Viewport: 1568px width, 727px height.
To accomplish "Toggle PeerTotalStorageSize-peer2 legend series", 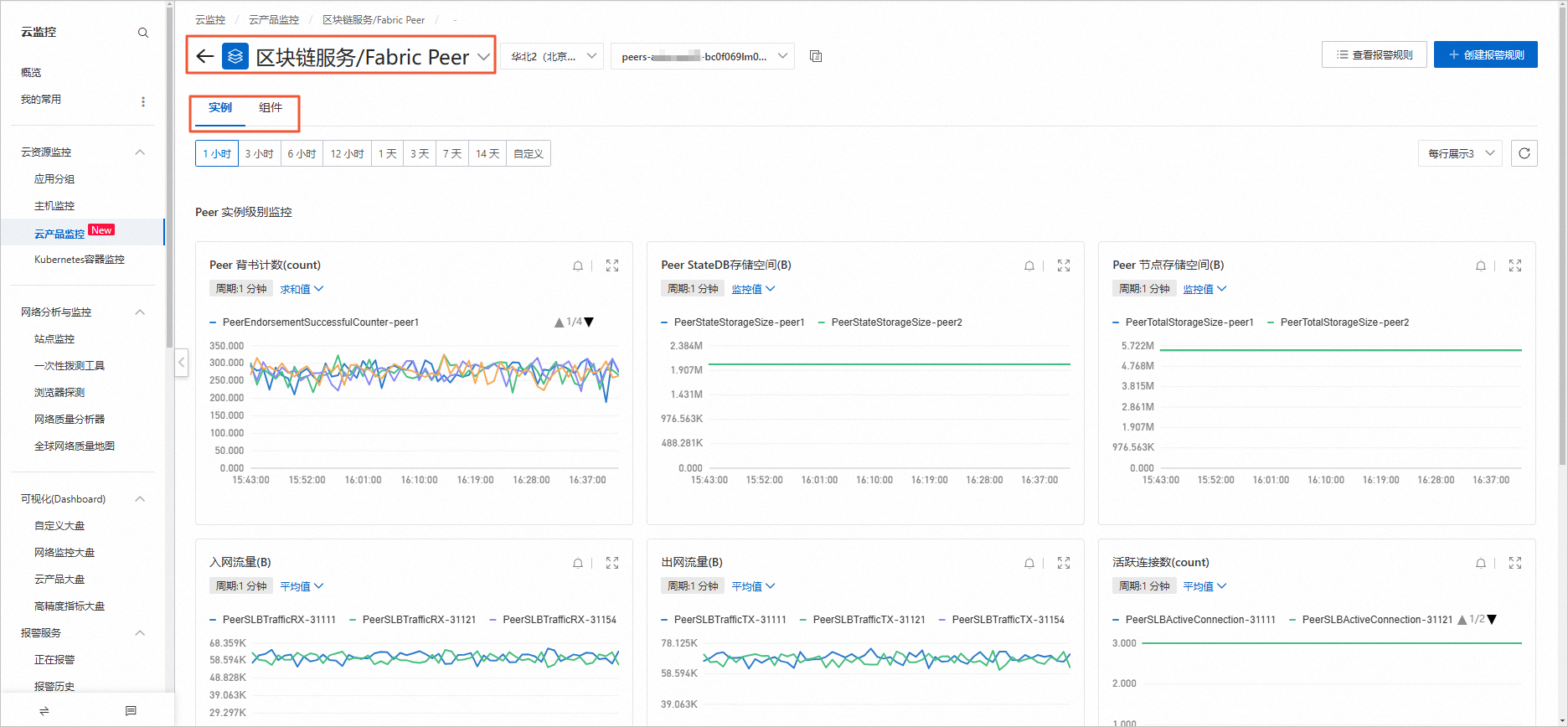I will (1338, 322).
